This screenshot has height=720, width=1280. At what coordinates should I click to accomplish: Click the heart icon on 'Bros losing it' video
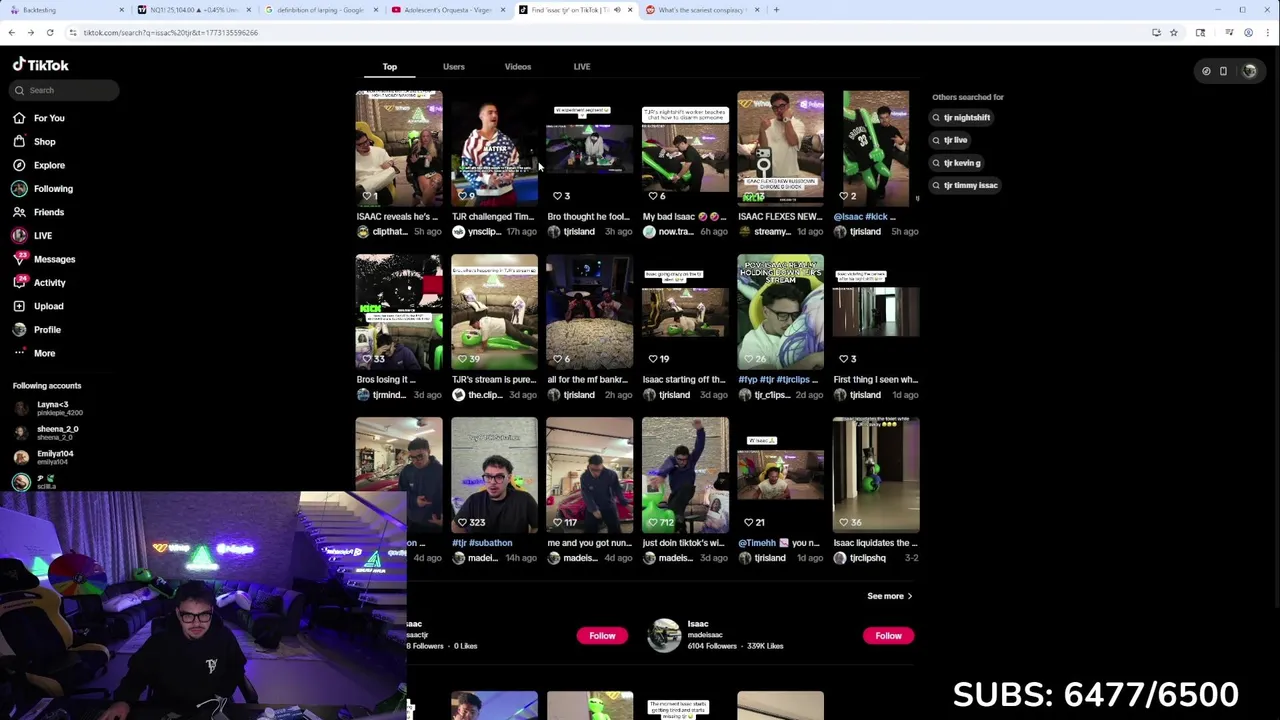(x=367, y=359)
